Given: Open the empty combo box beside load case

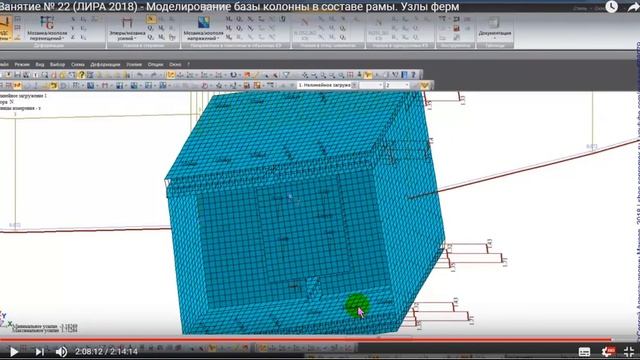Looking at the screenshot, I should (x=371, y=85).
